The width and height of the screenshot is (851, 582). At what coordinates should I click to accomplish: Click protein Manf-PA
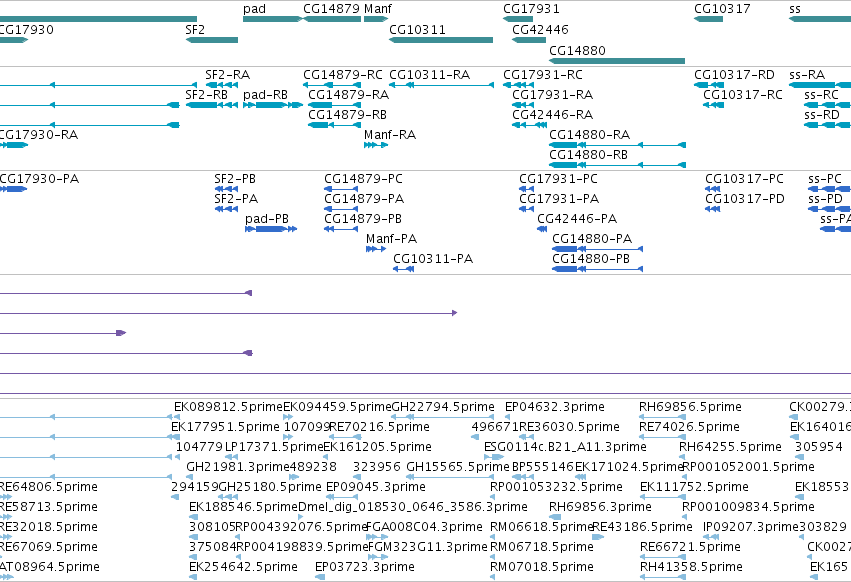[x=376, y=249]
